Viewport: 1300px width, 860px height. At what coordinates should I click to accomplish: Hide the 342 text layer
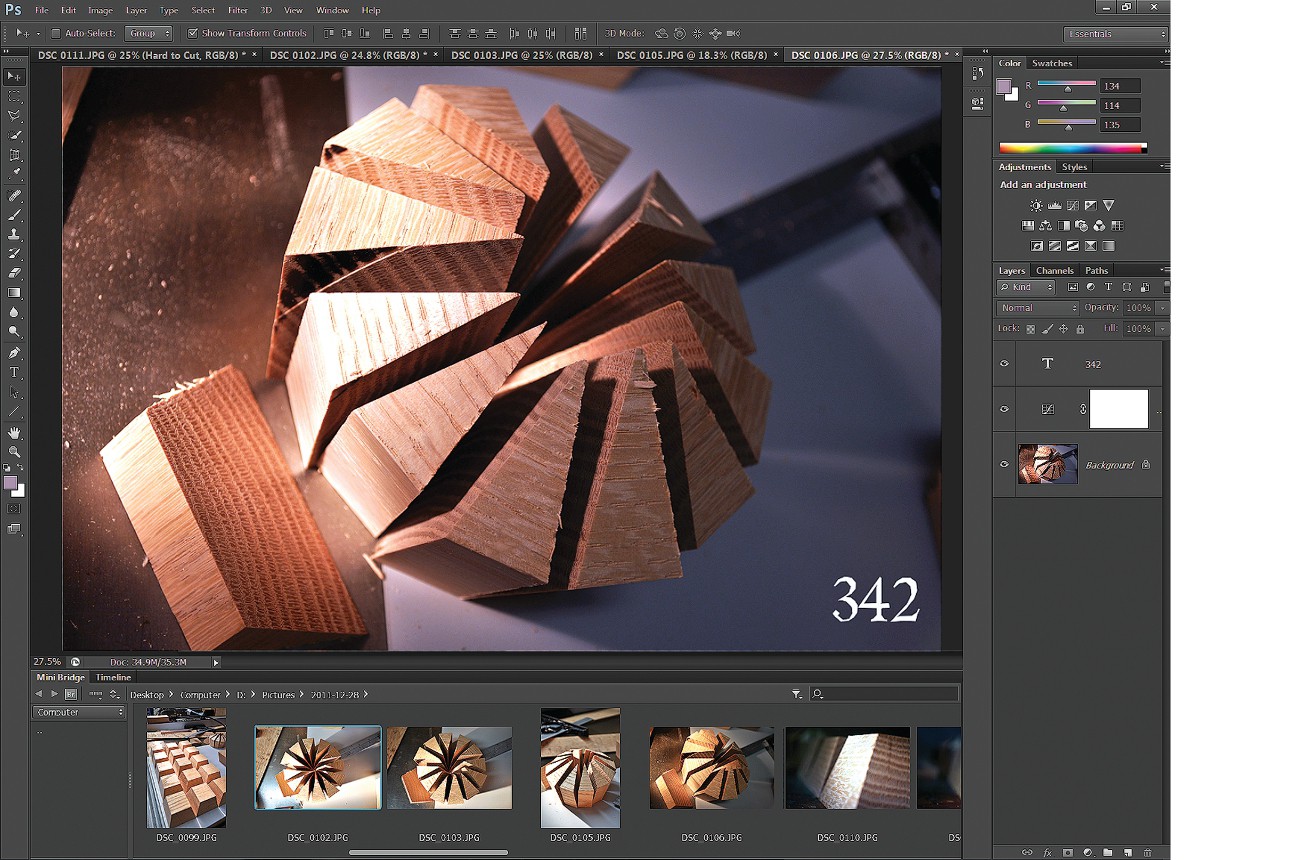click(1004, 364)
